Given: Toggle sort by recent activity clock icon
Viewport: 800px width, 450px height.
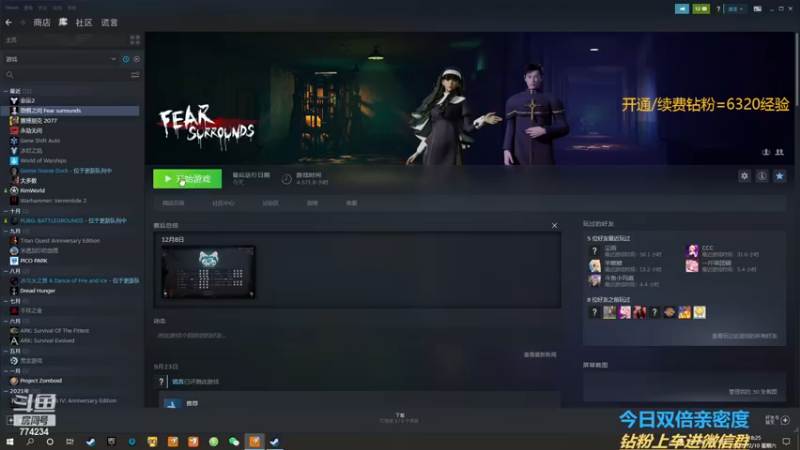Looking at the screenshot, I should tap(126, 59).
